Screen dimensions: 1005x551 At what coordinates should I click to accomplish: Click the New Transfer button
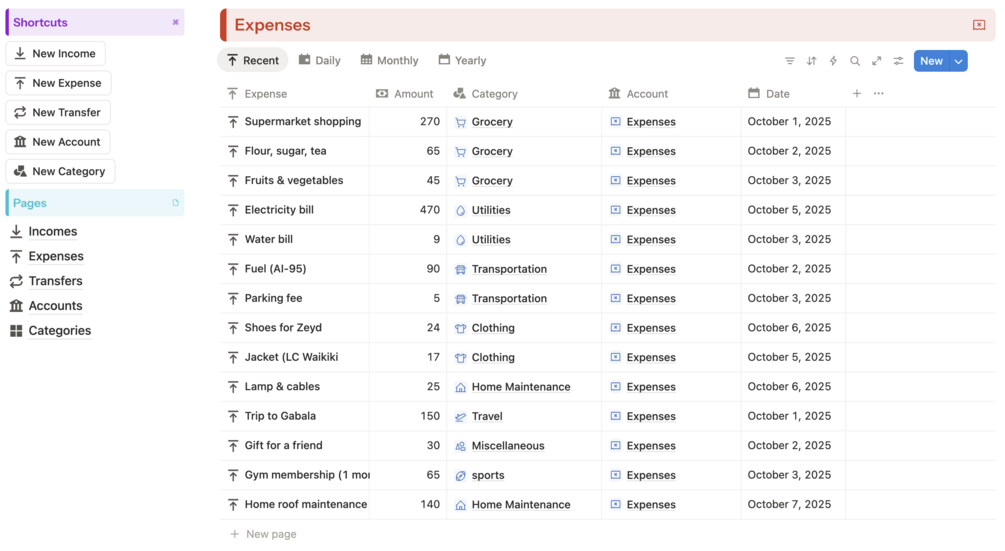pyautogui.click(x=58, y=113)
